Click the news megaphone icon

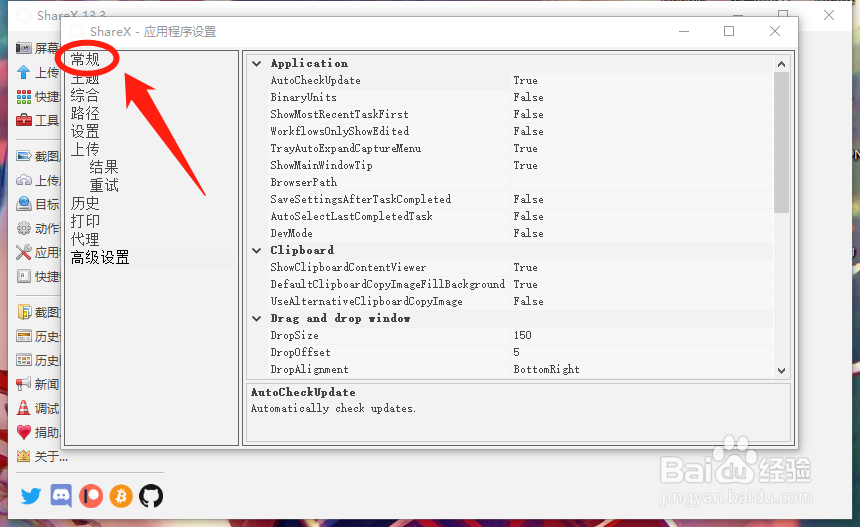point(24,384)
